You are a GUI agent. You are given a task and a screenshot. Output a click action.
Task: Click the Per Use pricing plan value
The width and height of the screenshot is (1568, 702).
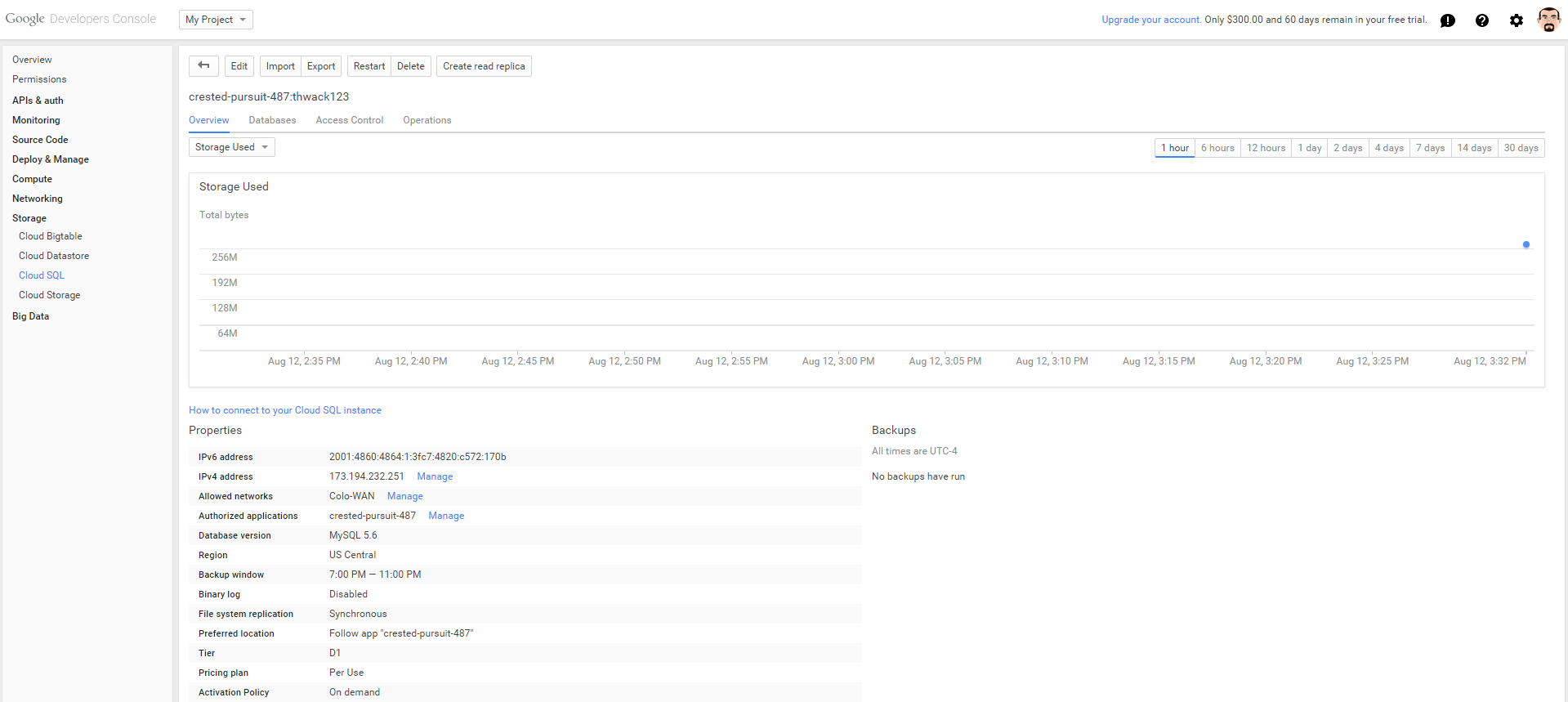pos(346,673)
